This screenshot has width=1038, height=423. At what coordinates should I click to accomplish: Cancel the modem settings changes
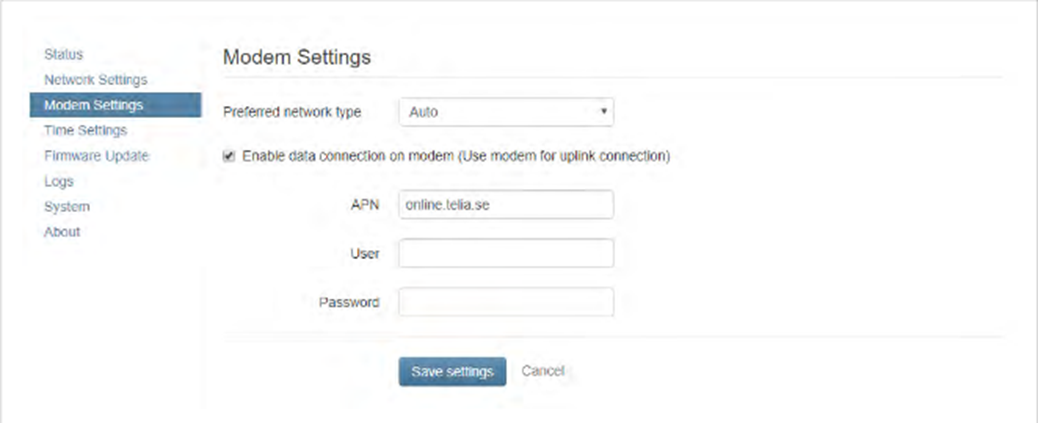[542, 371]
